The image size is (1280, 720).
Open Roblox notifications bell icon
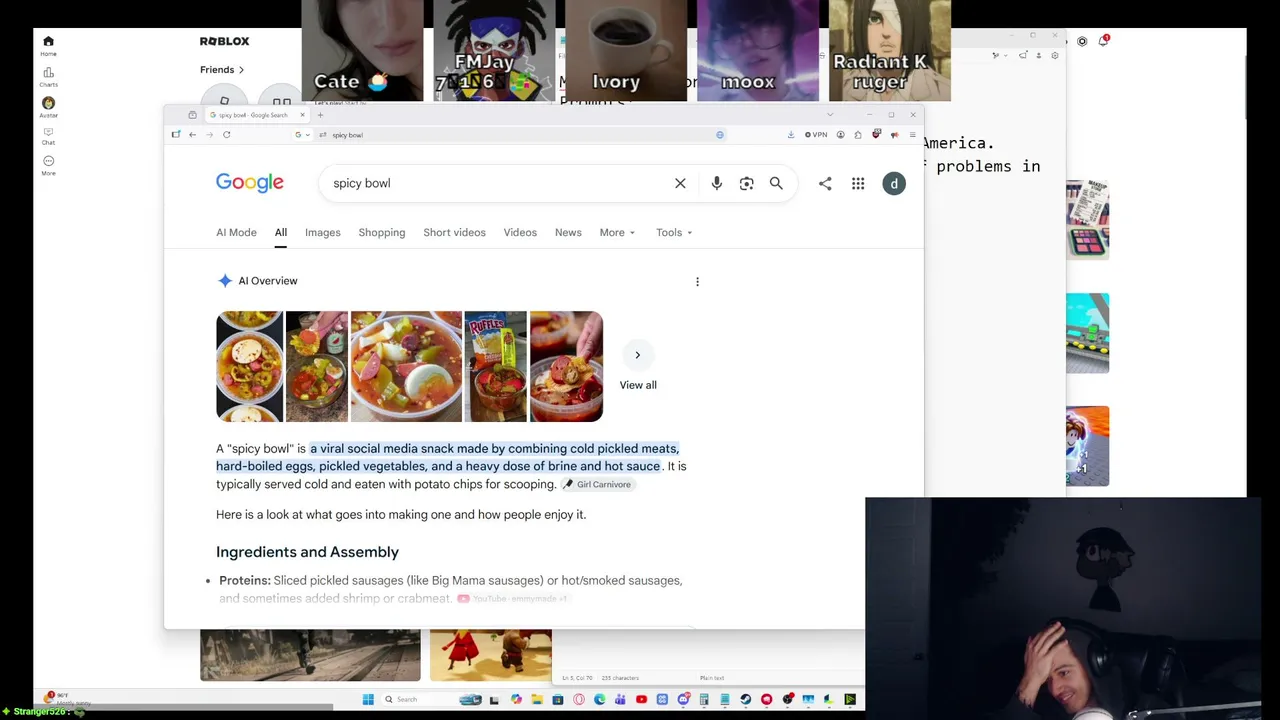1103,41
